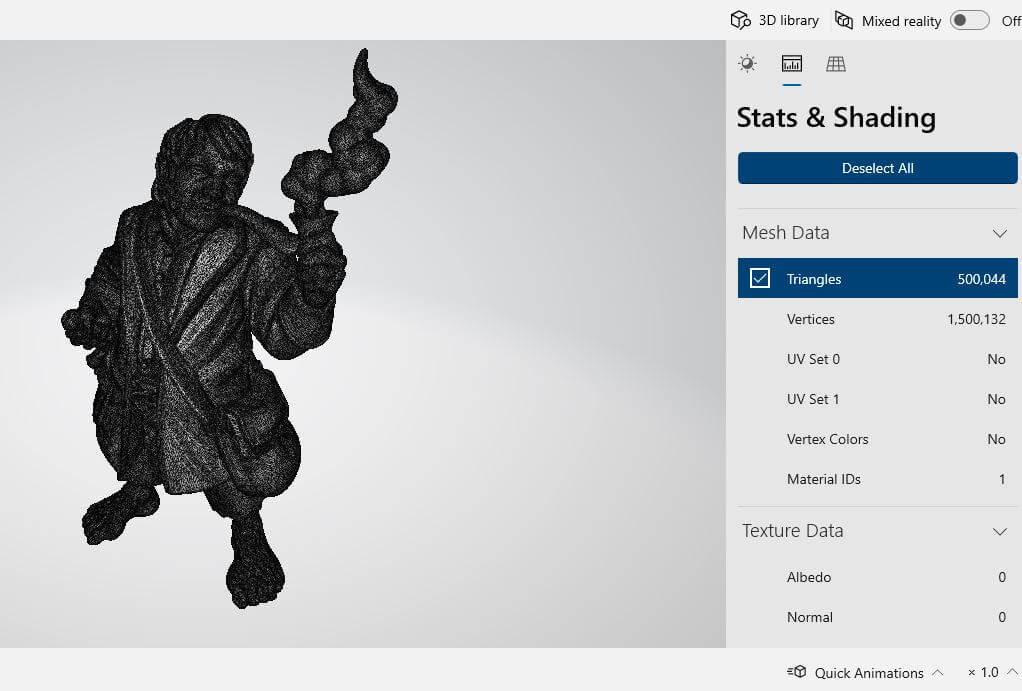Collapse the Mesh Data section
1022x691 pixels.
[x=999, y=233]
